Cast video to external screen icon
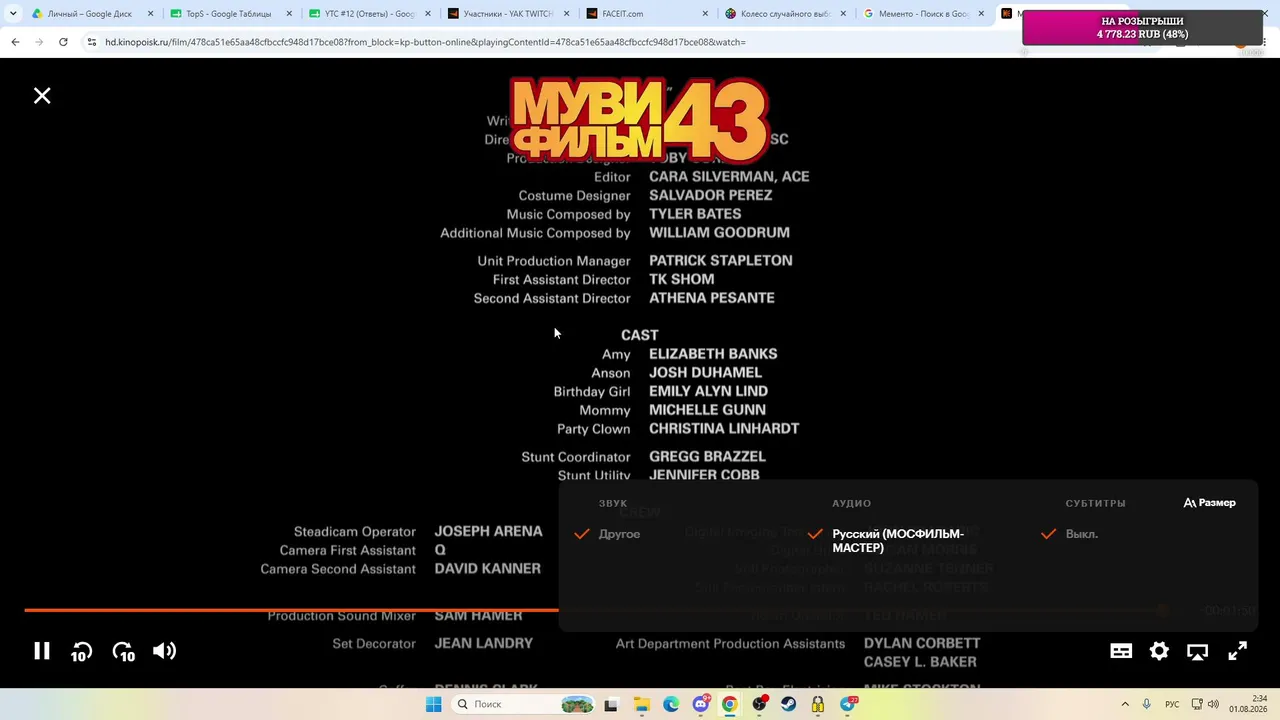Viewport: 1280px width, 720px height. point(1197,652)
